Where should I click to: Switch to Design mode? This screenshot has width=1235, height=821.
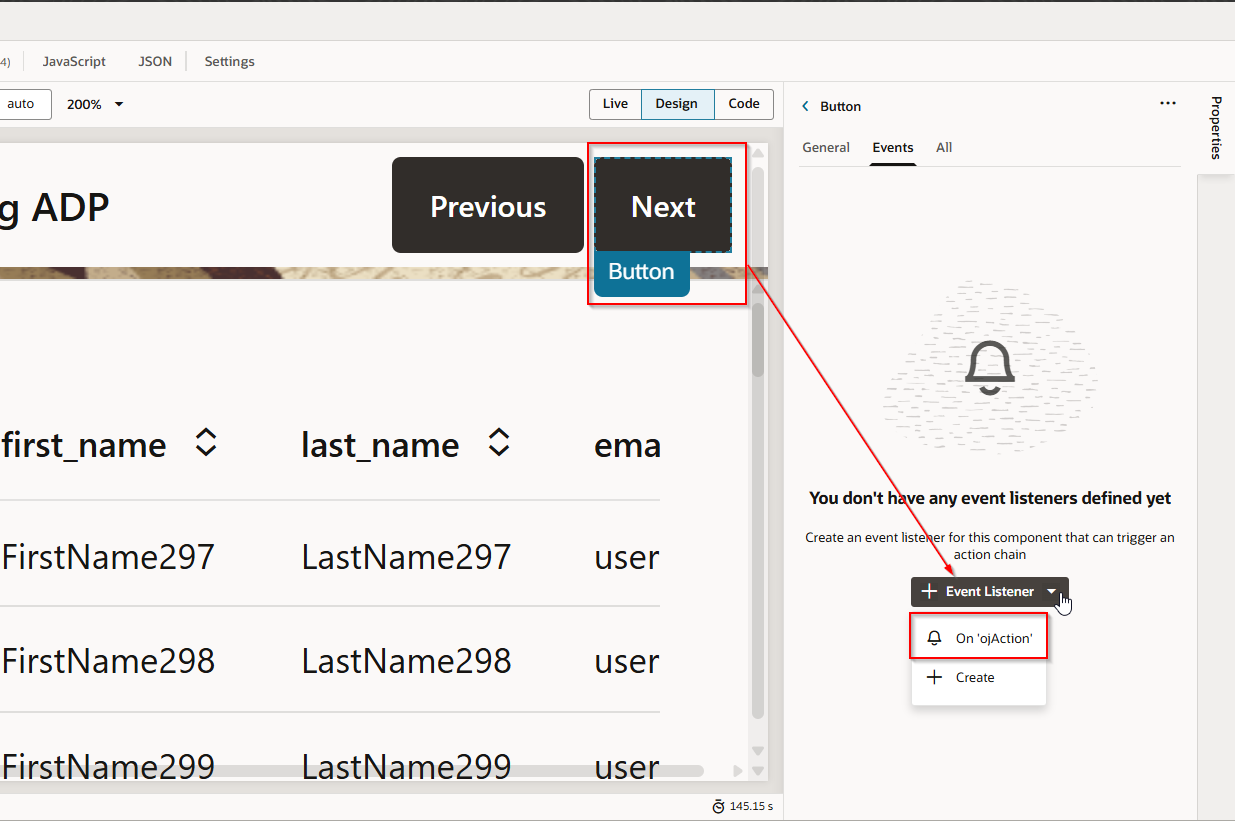(676, 104)
